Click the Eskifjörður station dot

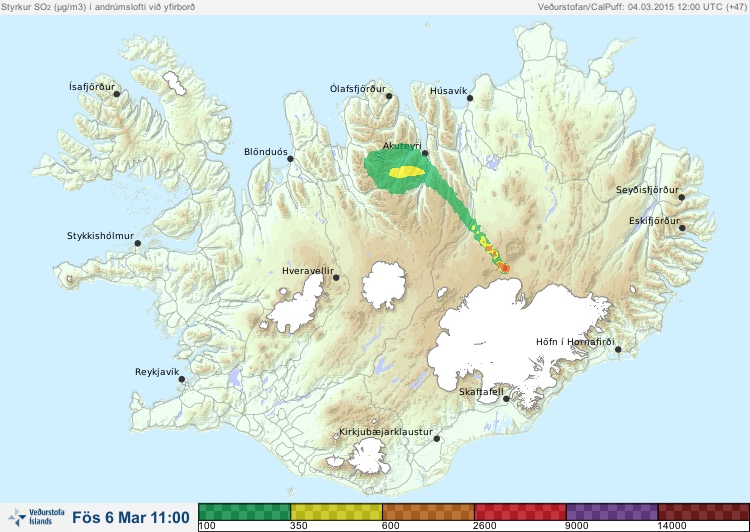(x=682, y=228)
